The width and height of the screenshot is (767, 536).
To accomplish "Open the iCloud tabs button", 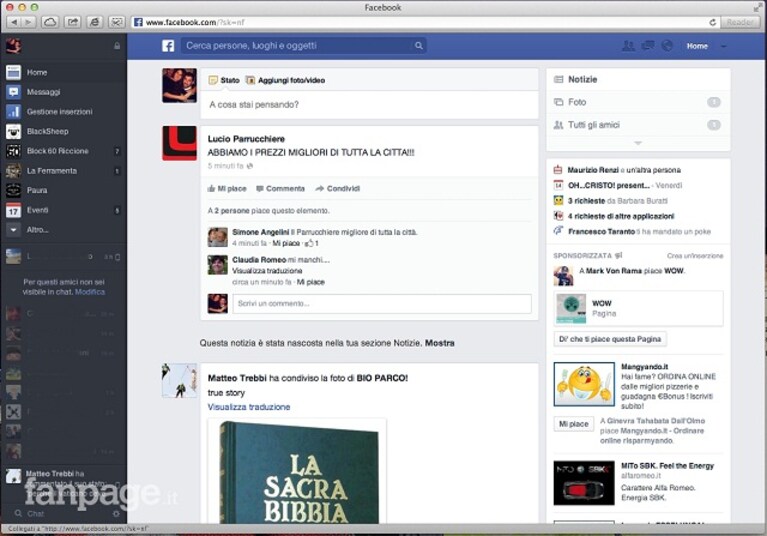I will coord(49,22).
